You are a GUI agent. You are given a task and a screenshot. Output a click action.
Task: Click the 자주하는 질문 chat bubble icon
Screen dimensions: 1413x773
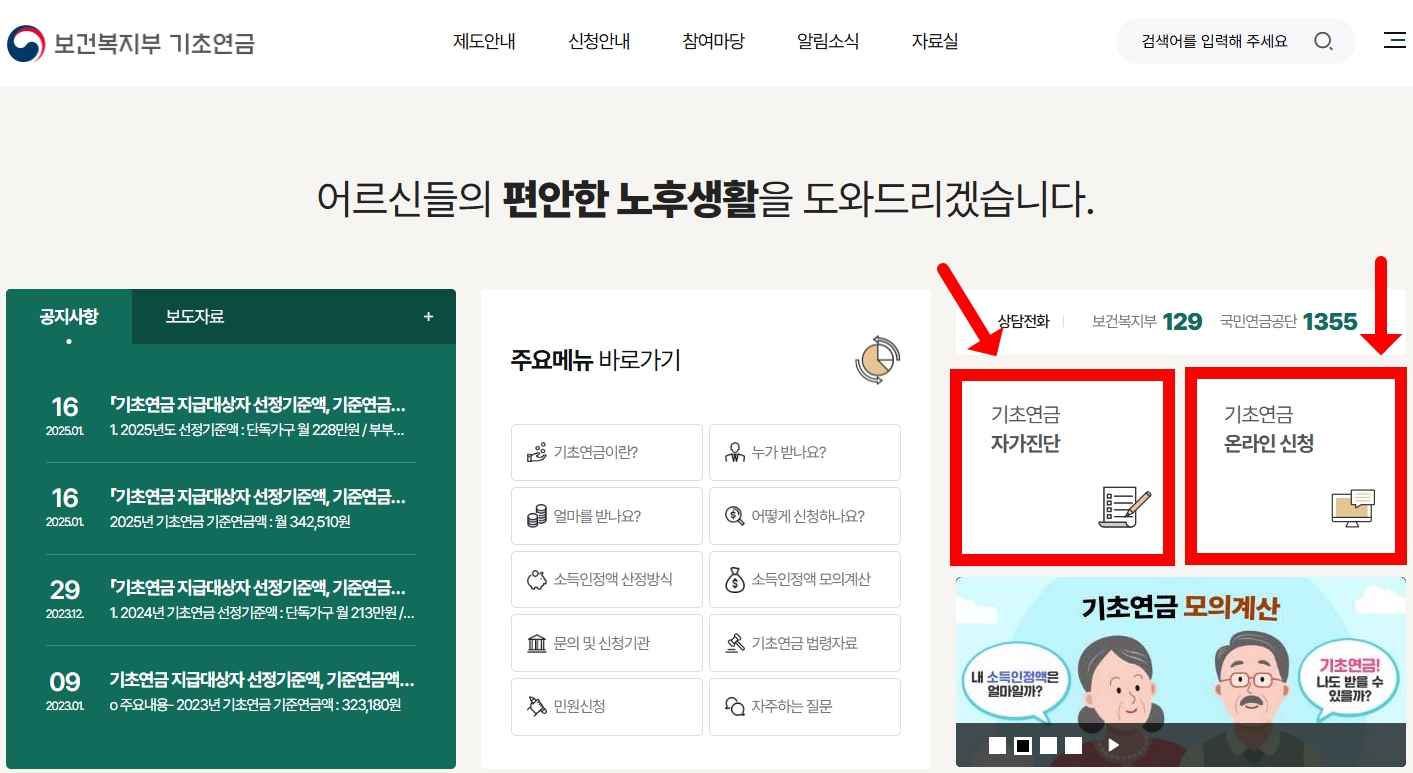[735, 706]
